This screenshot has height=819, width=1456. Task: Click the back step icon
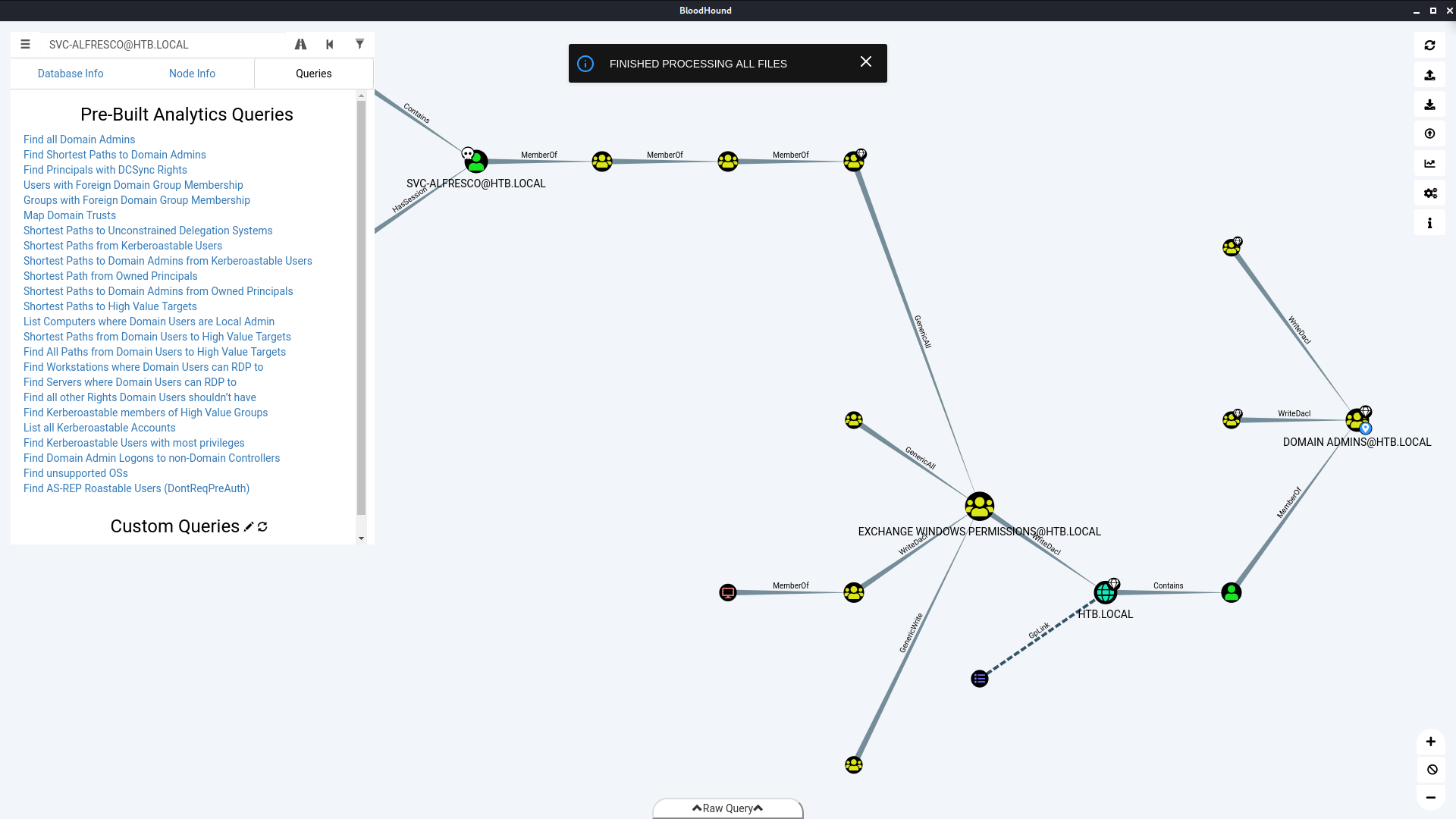330,45
